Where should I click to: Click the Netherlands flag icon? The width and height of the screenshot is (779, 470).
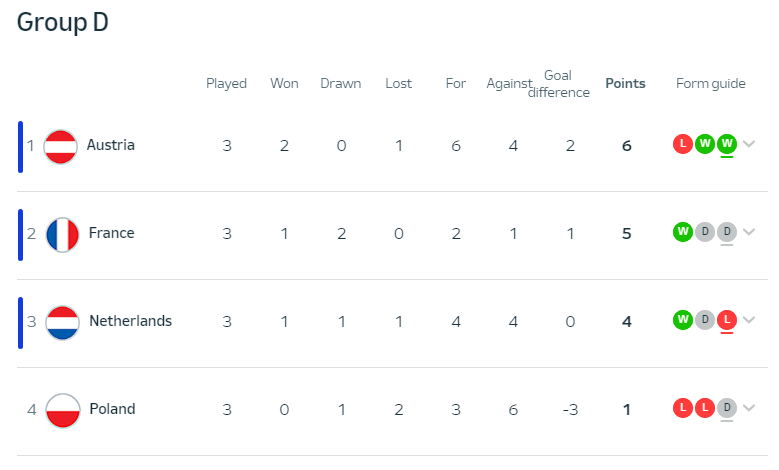point(62,322)
